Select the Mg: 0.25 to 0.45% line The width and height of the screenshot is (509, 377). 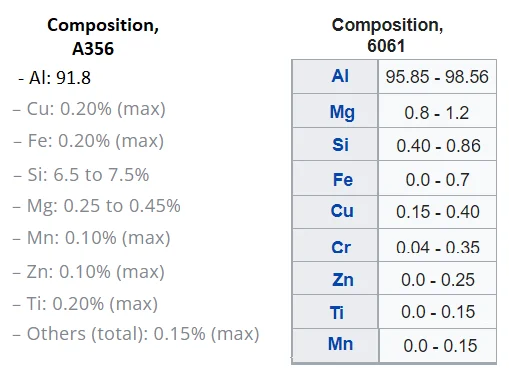(x=97, y=206)
